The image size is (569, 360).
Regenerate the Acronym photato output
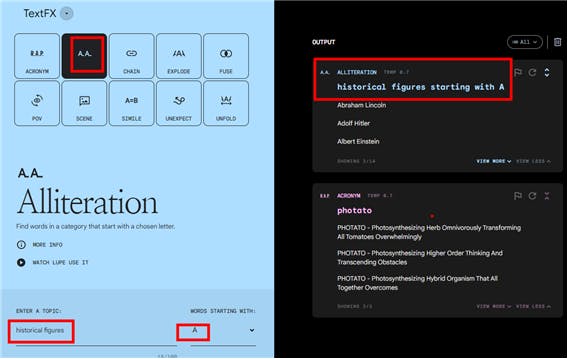[532, 196]
